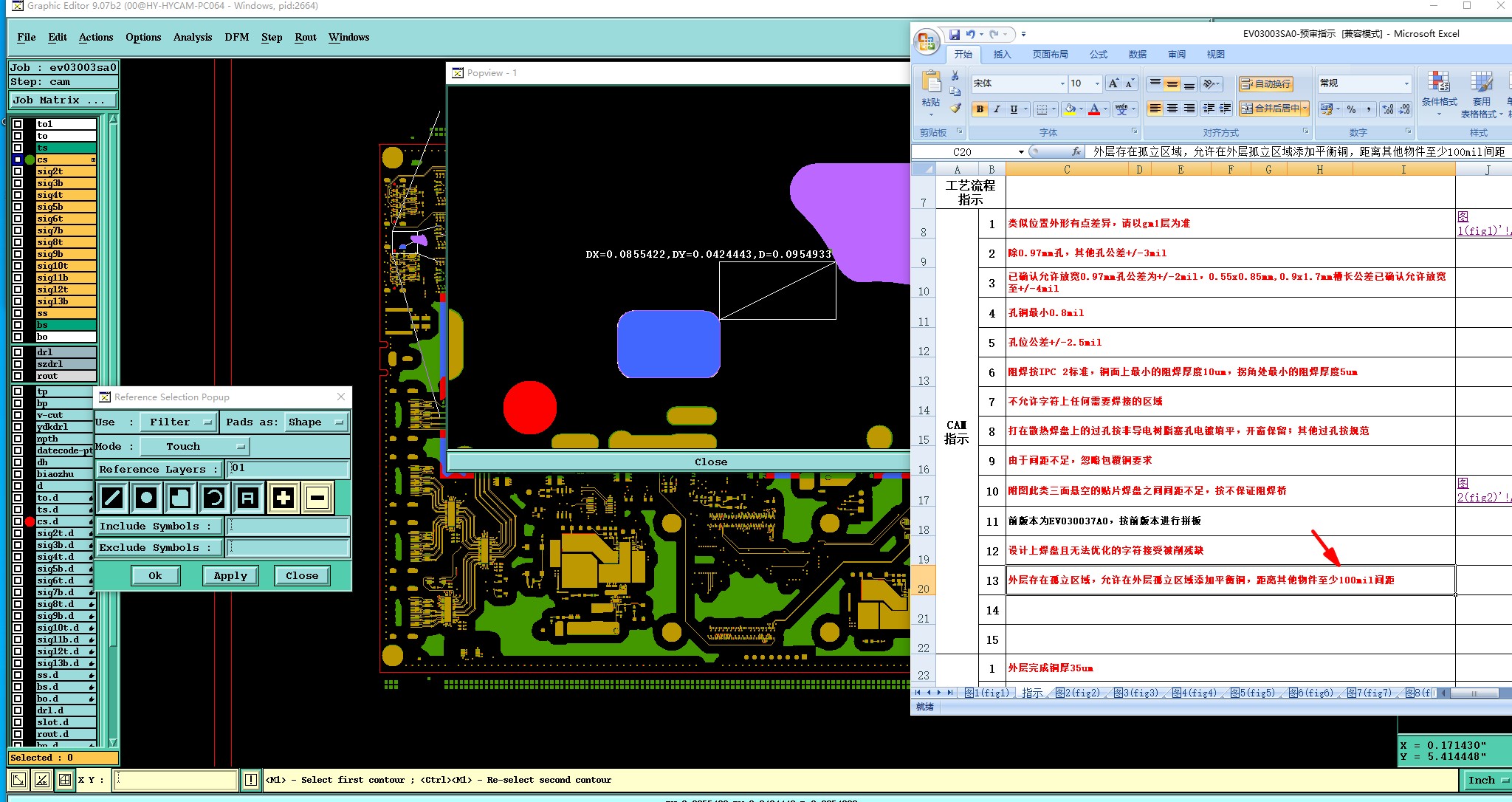Select the text feature filter icon
Viewport: 1512px width, 802px height.
coord(248,498)
